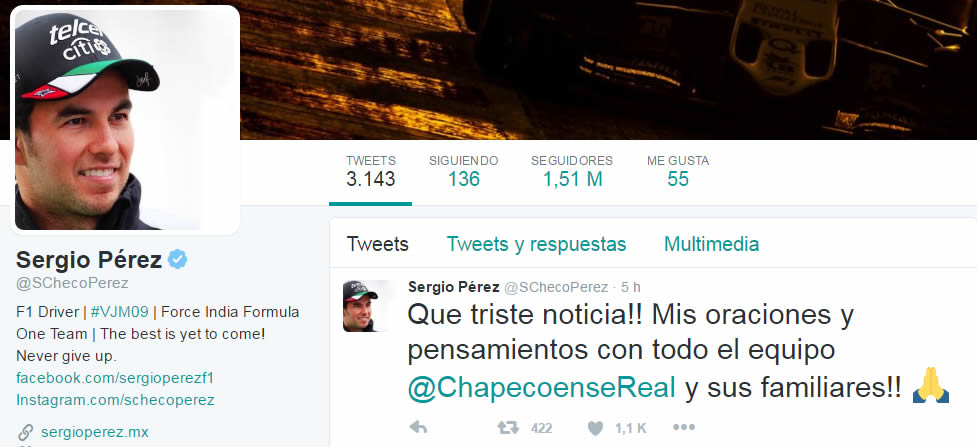Click the link chain icon beside sergioperez.mx
The image size is (977, 447).
[26, 432]
